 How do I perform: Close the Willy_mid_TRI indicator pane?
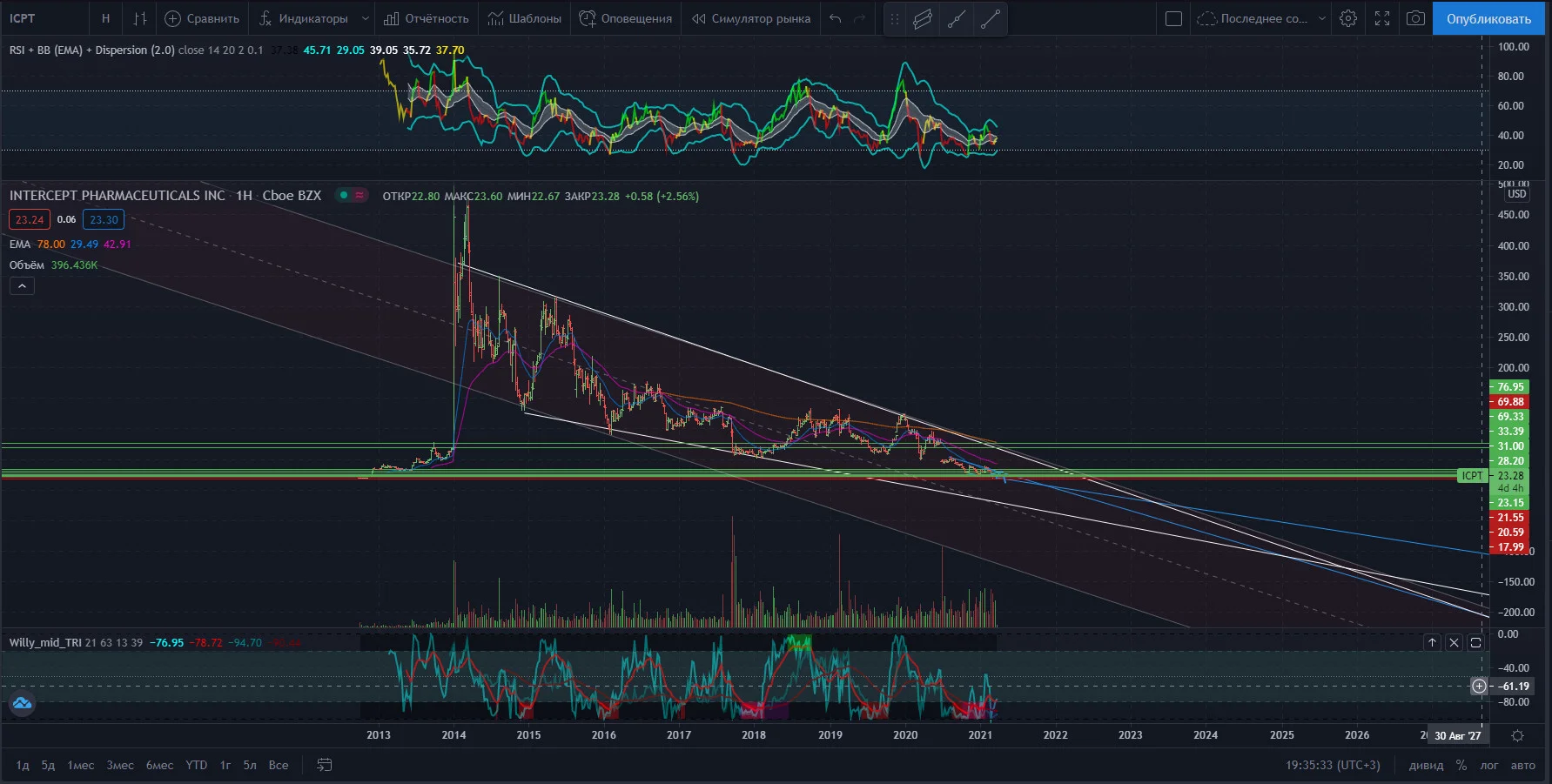(1454, 643)
